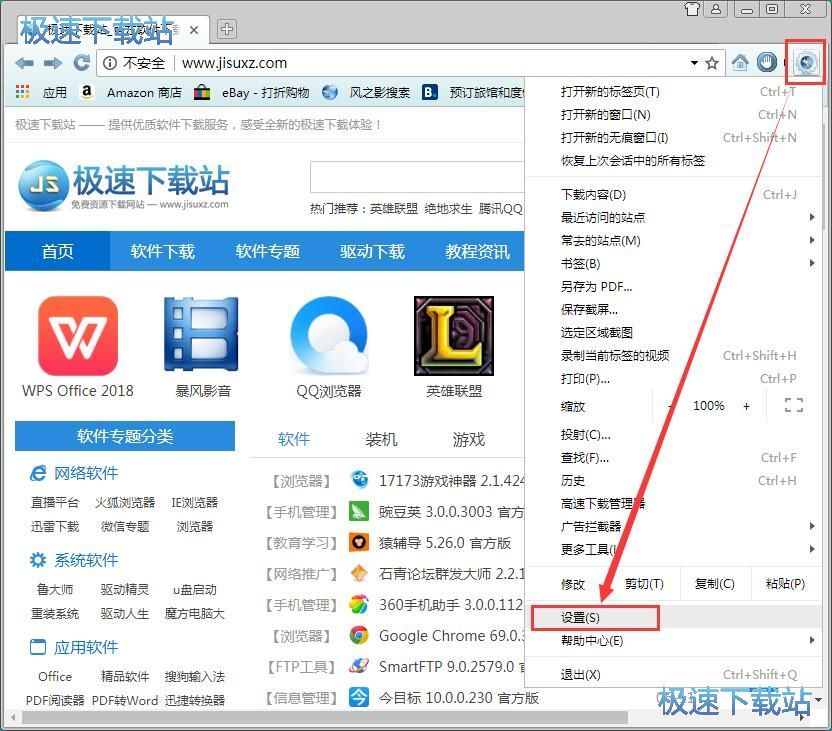Viewport: 832px width, 731px height.
Task: Click the WPS Office 2018 icon
Action: click(x=78, y=336)
